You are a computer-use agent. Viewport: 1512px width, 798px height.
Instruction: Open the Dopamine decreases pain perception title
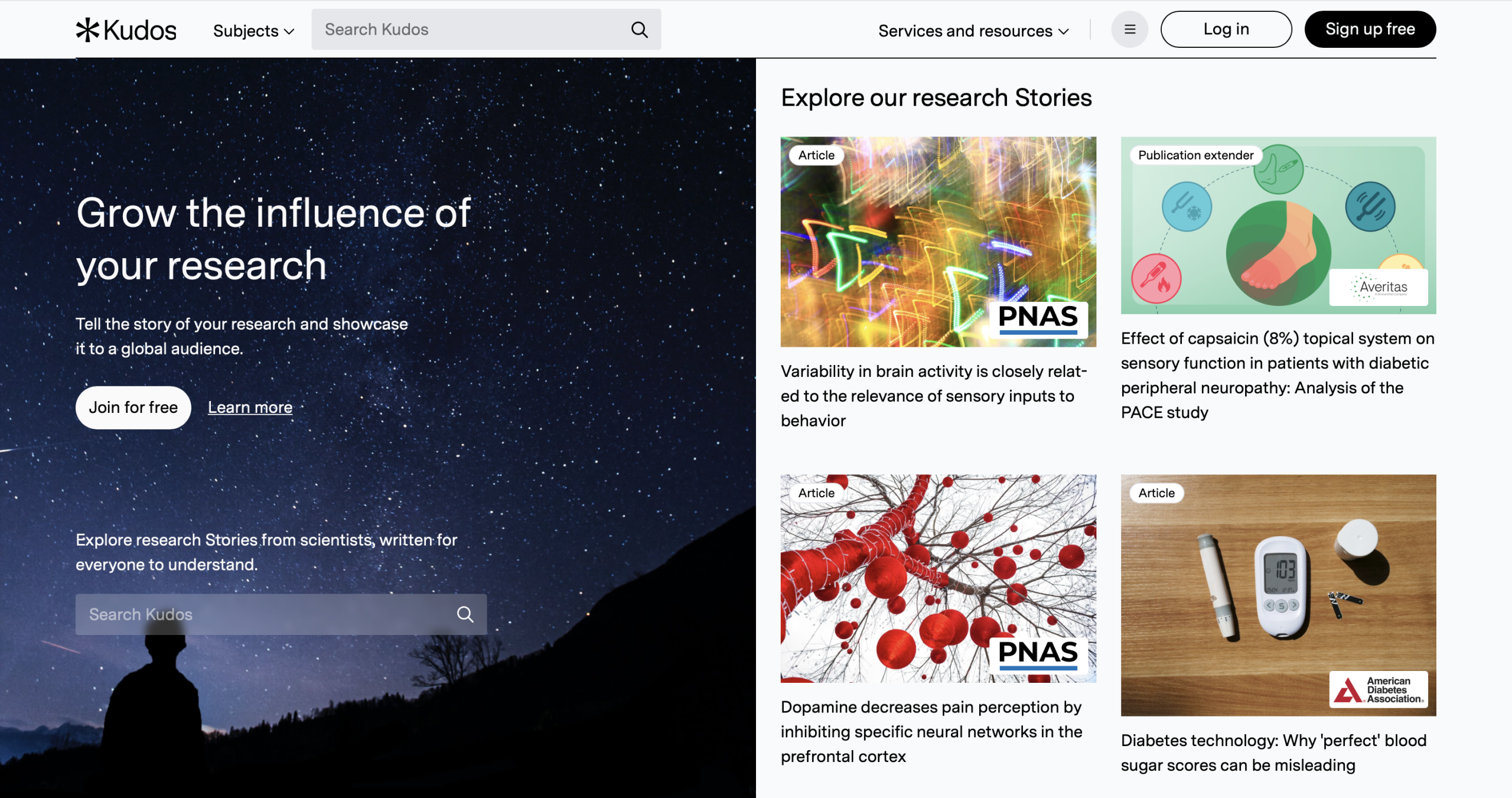(931, 731)
